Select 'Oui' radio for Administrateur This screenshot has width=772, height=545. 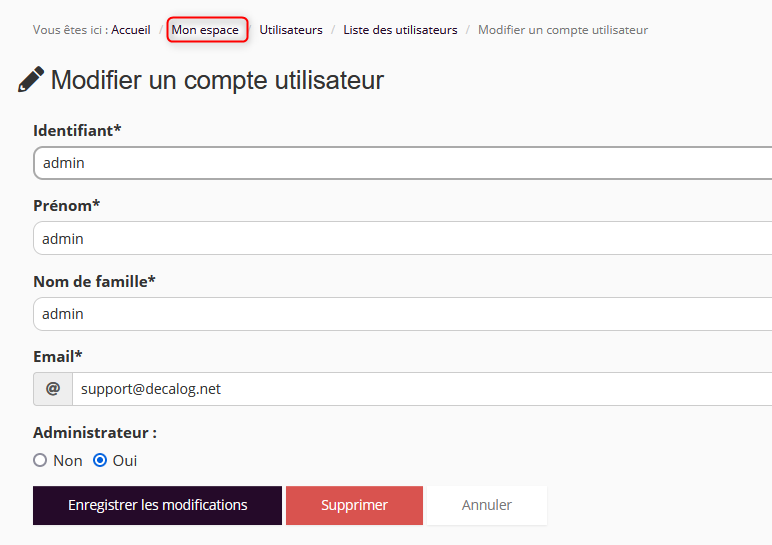[x=100, y=461]
